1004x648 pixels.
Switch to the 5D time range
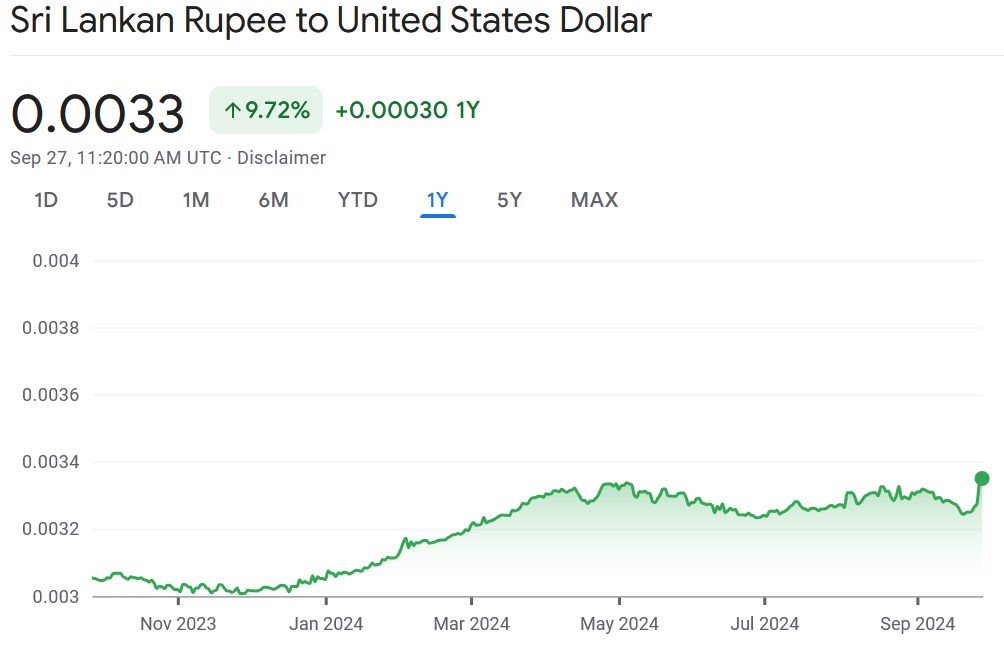(120, 200)
